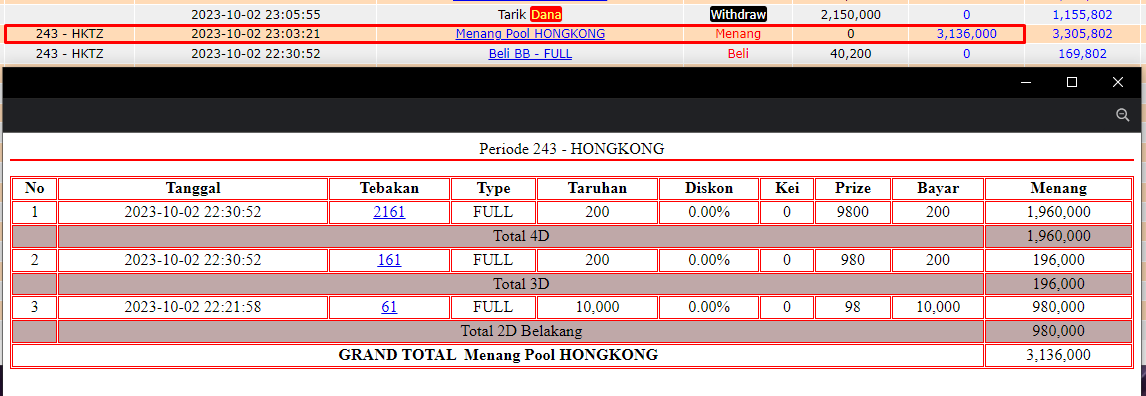The image size is (1146, 396).
Task: Click the Prize column header
Action: (x=853, y=189)
